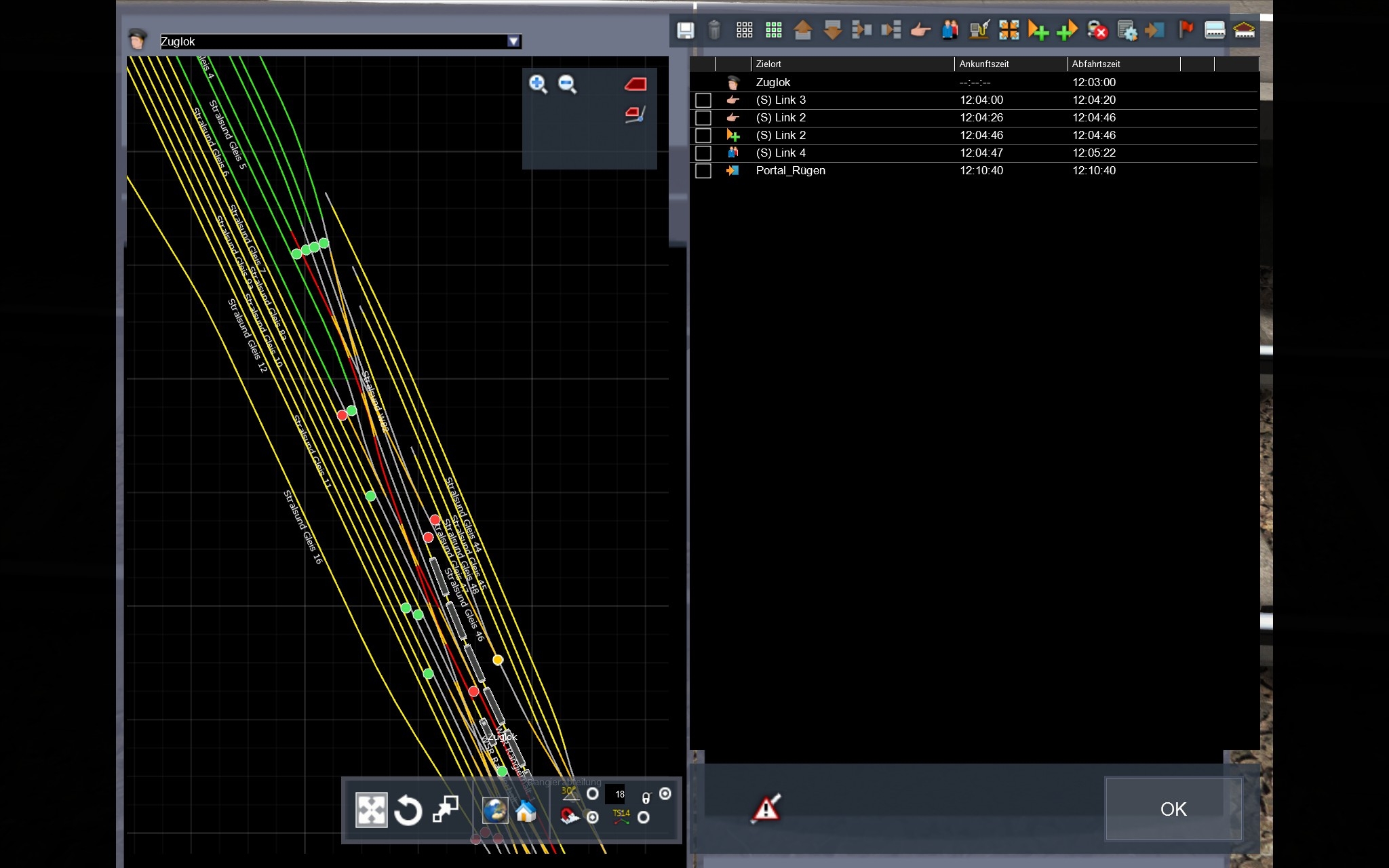Zoom in on the track map
Image resolution: width=1389 pixels, height=868 pixels.
(x=538, y=84)
